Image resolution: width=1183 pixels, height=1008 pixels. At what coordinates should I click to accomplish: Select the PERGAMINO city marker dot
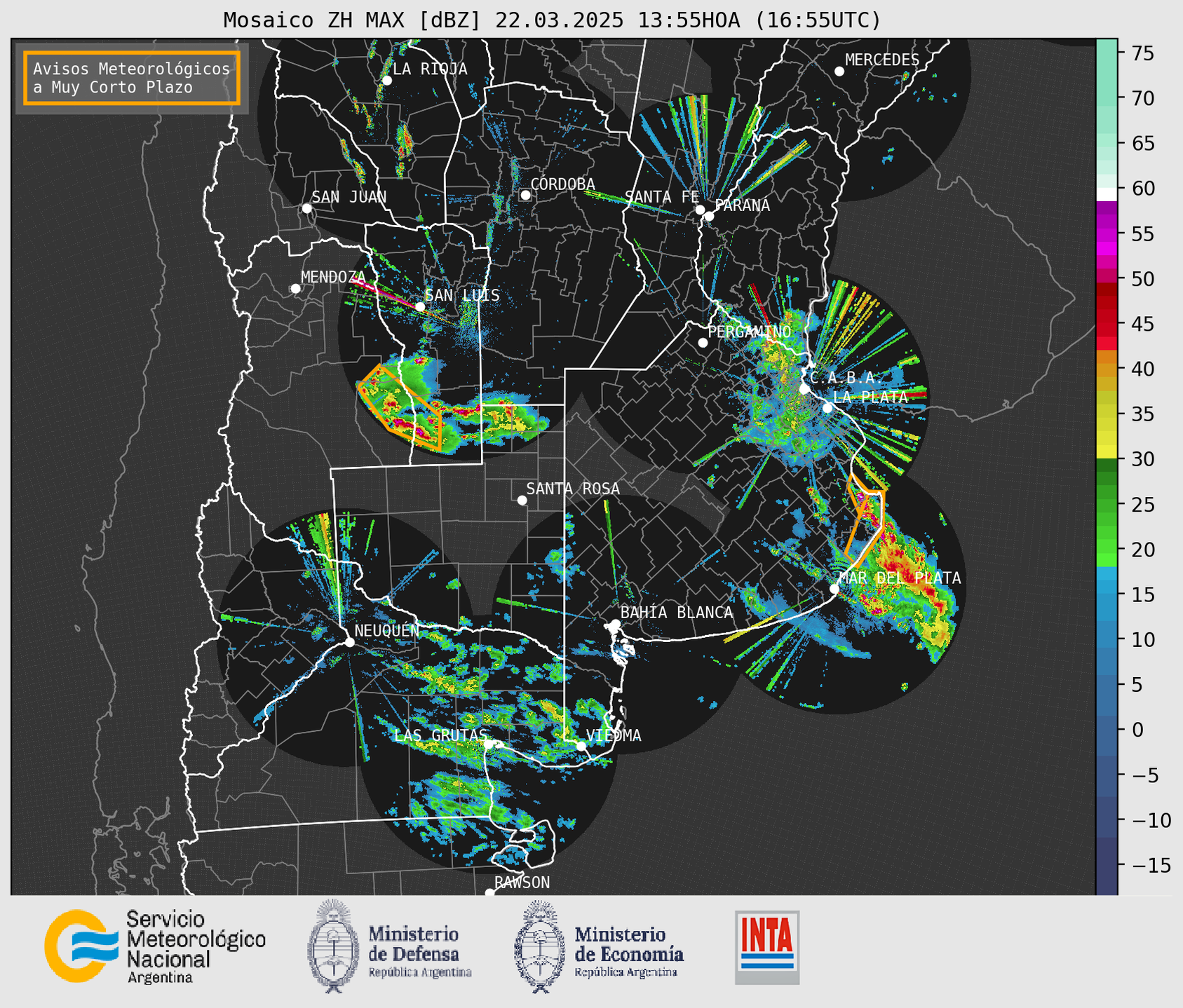(x=703, y=343)
